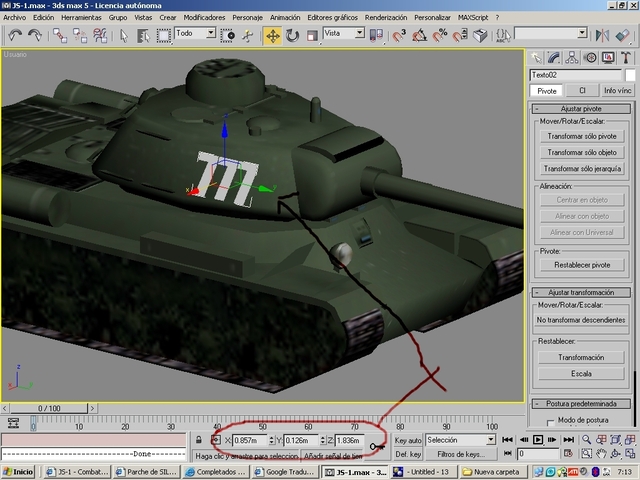Switch to the Select and Rotate tool

292,36
